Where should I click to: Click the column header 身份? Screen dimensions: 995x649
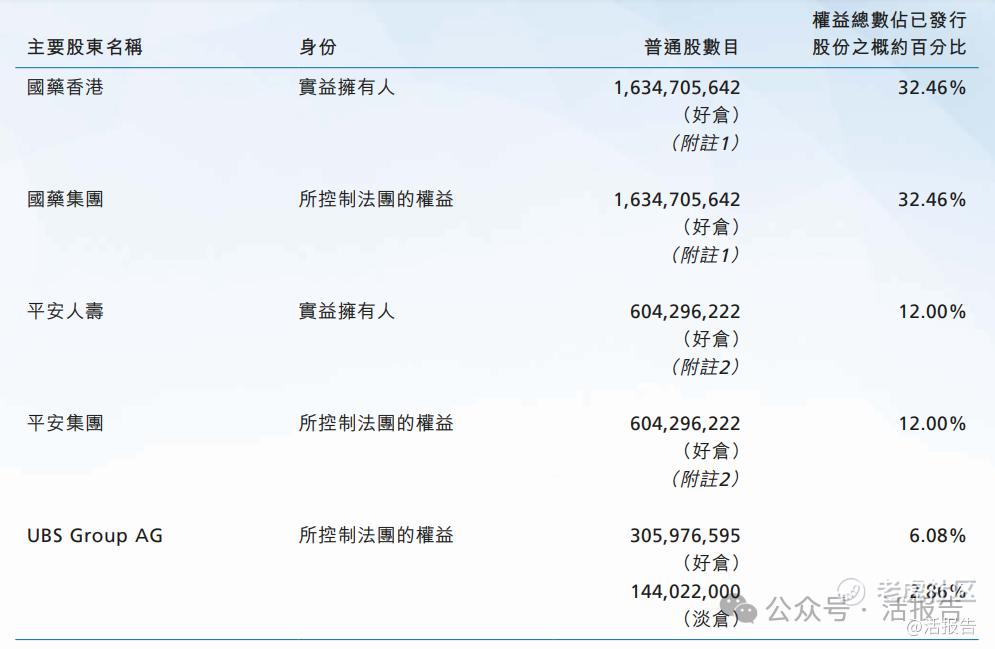(x=317, y=47)
